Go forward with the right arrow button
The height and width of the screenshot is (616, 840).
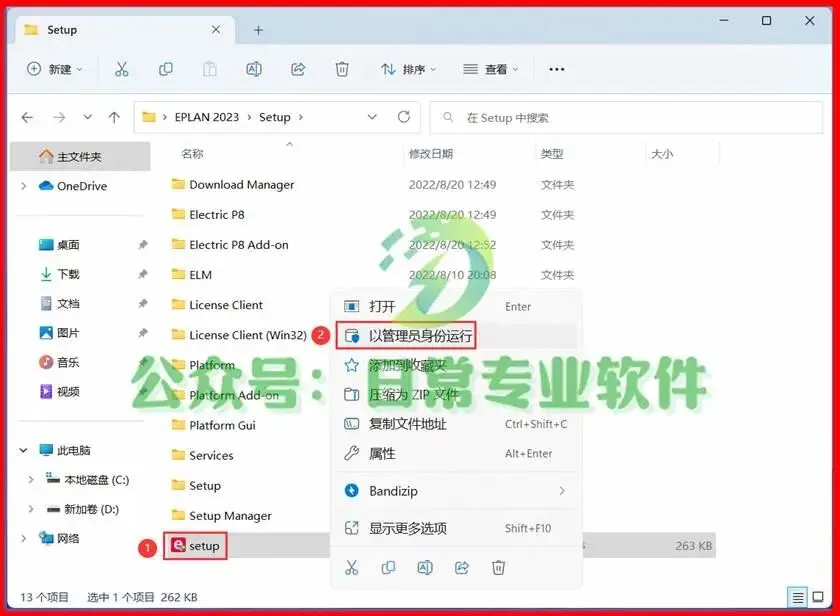coord(59,117)
